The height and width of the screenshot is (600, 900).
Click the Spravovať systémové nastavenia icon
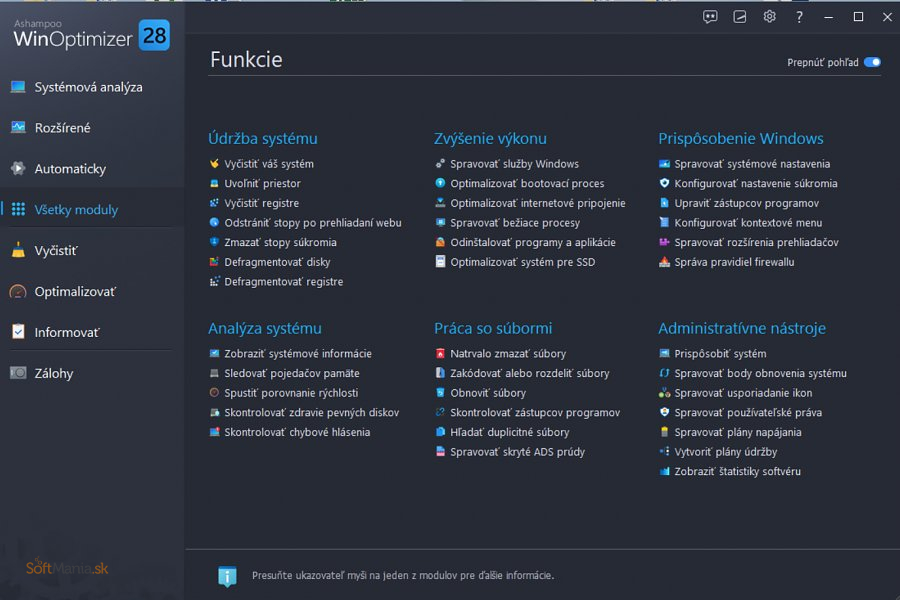(664, 164)
